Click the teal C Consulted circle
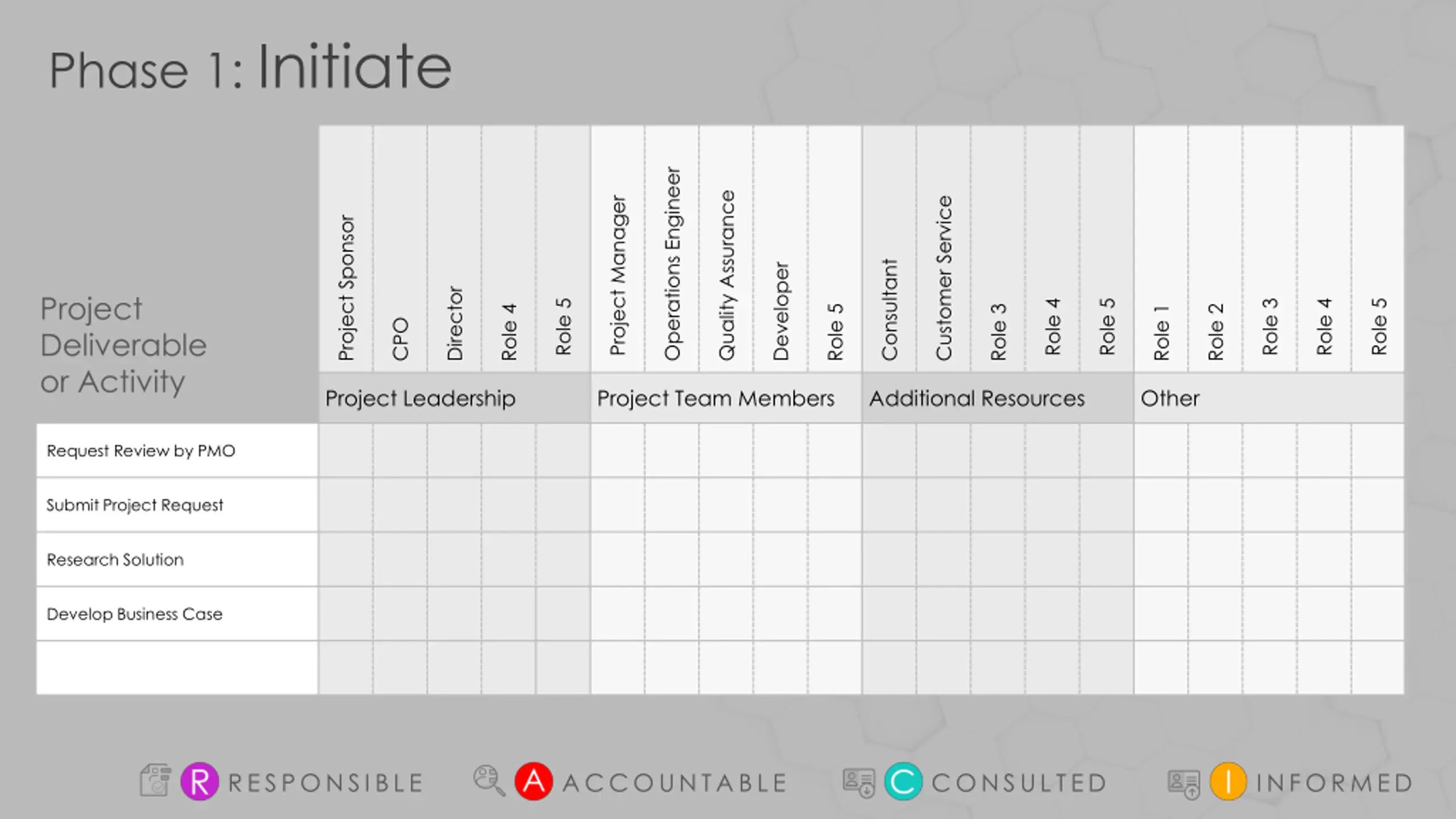The height and width of the screenshot is (819, 1456). pos(903,782)
